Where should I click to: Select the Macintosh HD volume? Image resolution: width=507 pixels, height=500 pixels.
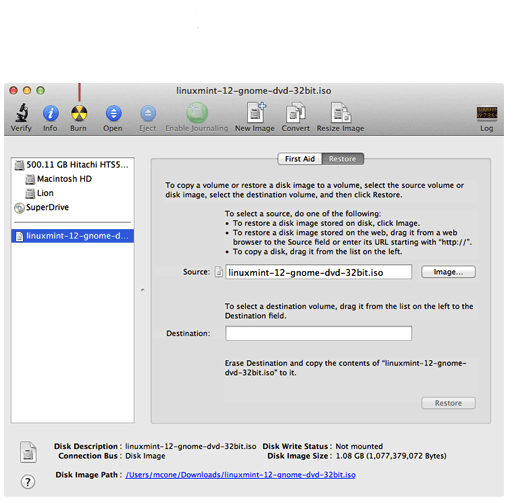[72, 179]
